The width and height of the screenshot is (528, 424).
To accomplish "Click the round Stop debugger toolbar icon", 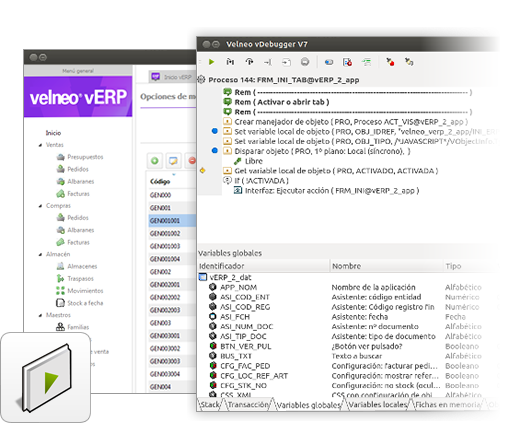I will point(305,62).
